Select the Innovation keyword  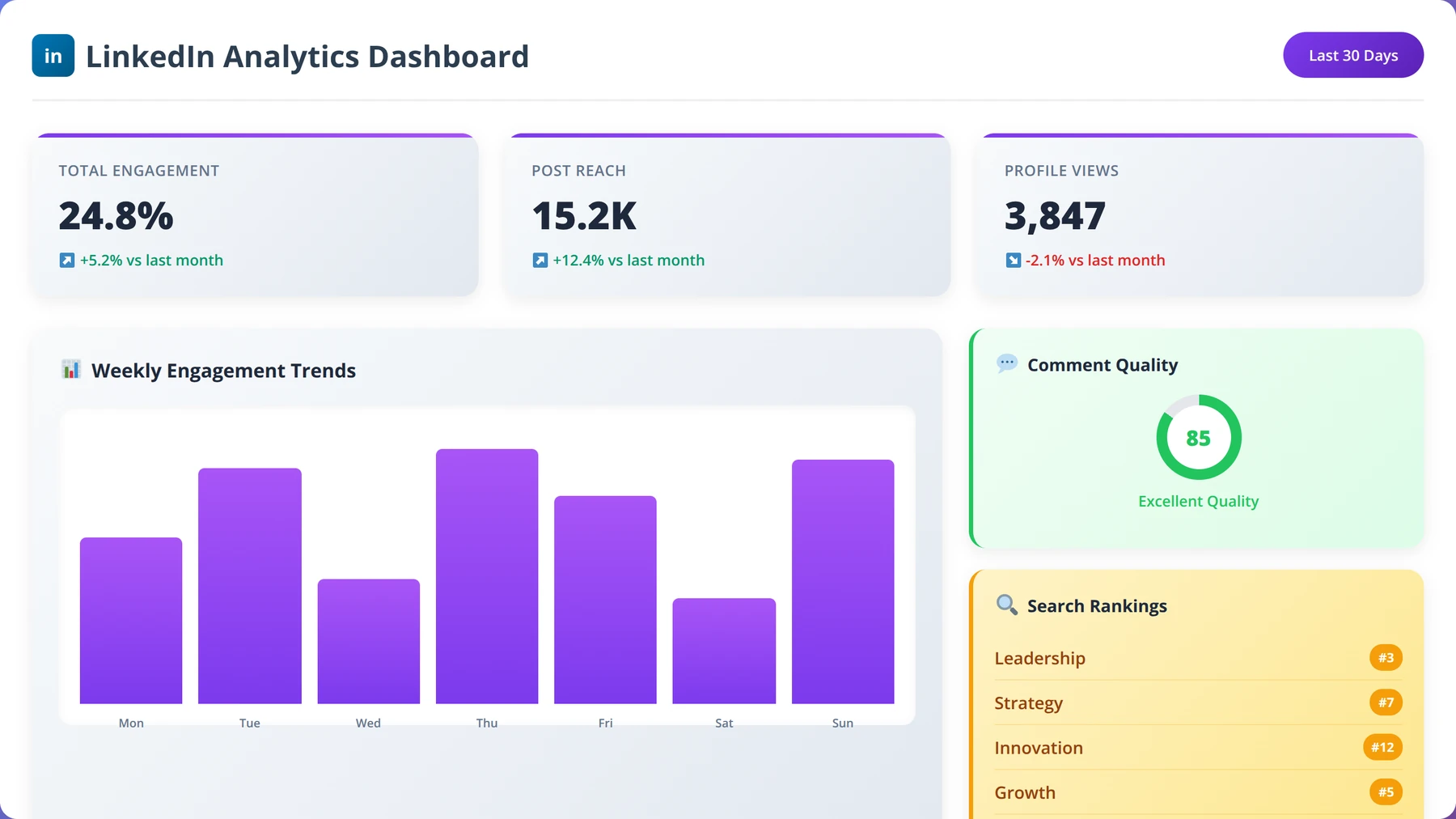coord(1039,748)
